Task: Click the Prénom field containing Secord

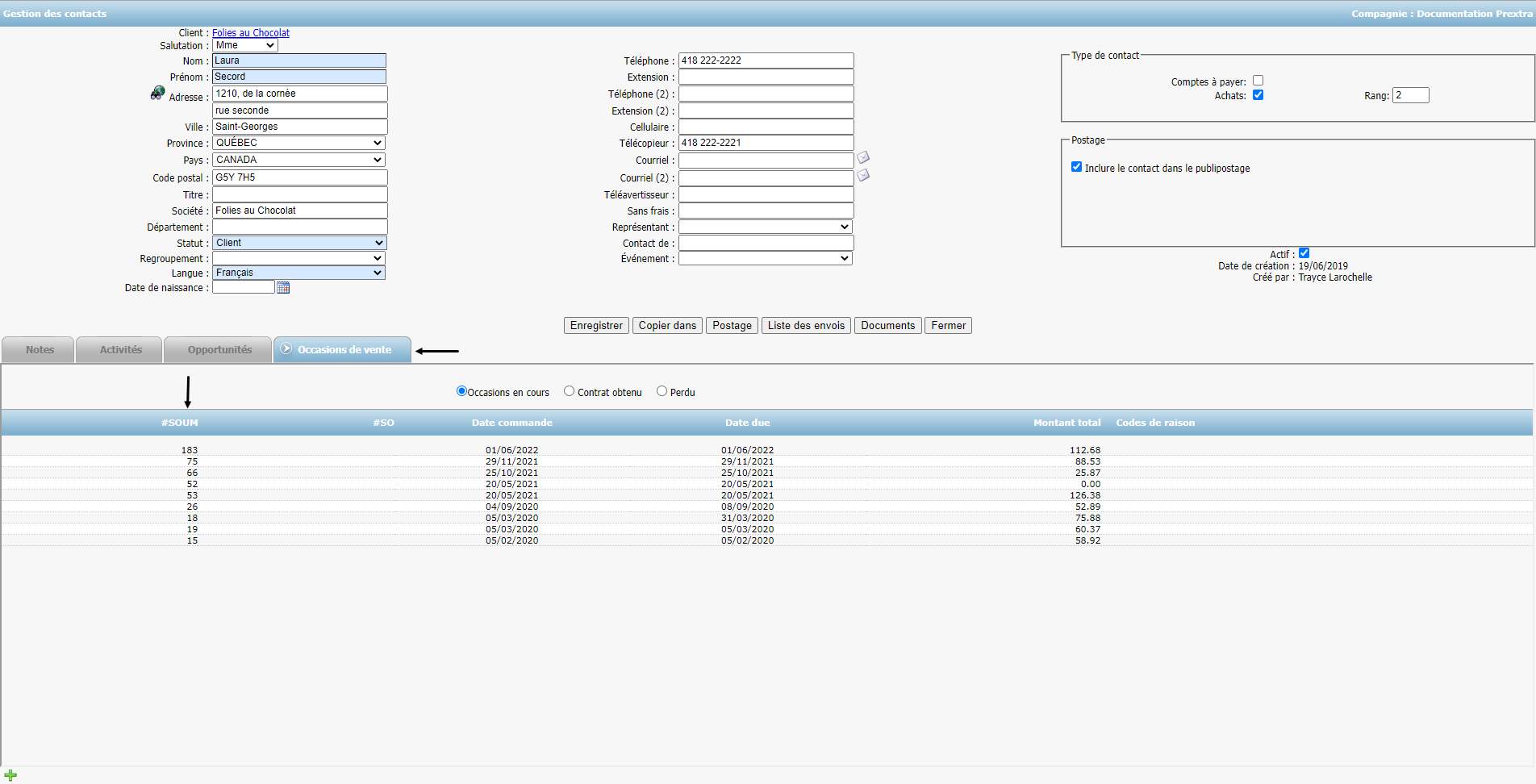Action: click(x=299, y=77)
